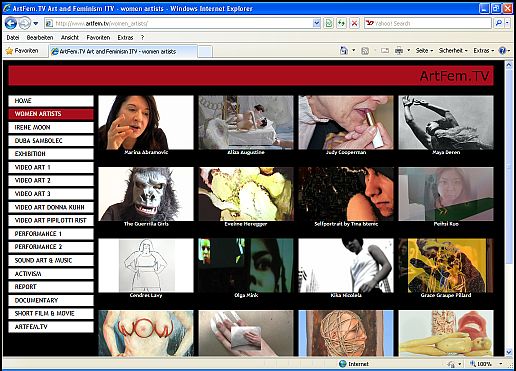Open the Sicherheit dropdown menu
This screenshot has height=371, width=516.
point(453,51)
